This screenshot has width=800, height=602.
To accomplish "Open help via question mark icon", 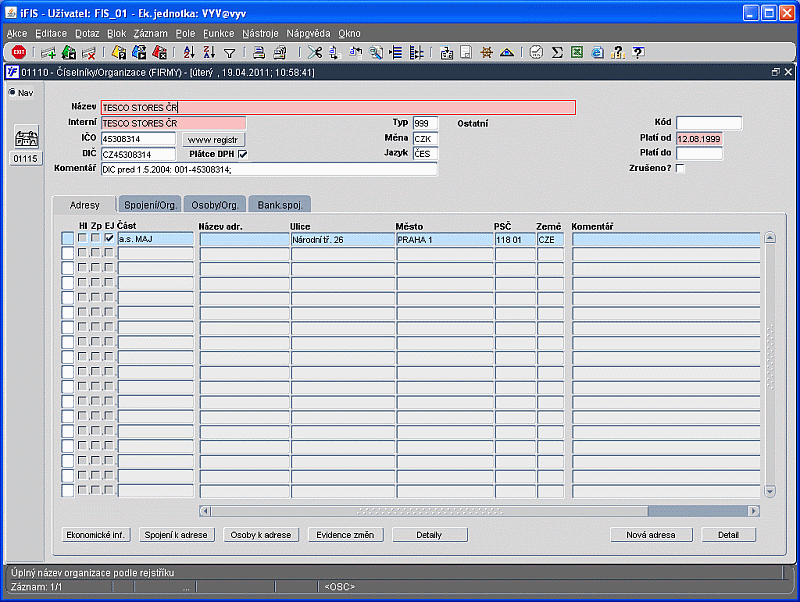I will tap(638, 53).
